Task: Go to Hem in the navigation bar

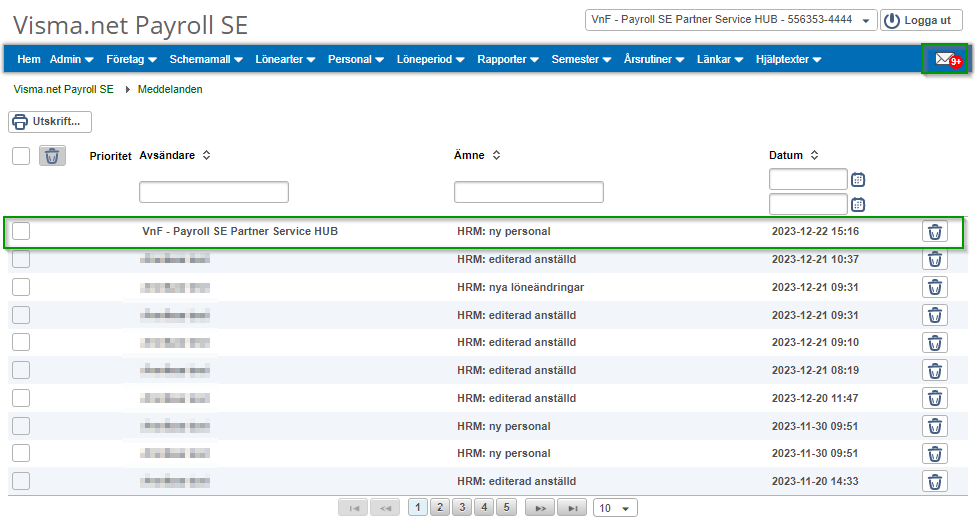Action: pos(29,60)
